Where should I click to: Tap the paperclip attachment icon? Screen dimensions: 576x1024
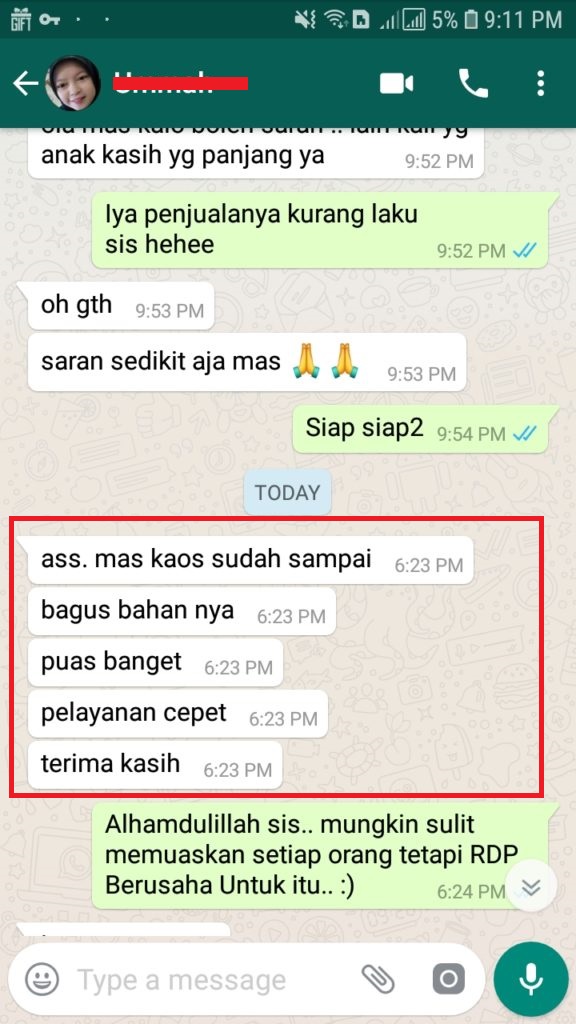pos(378,979)
